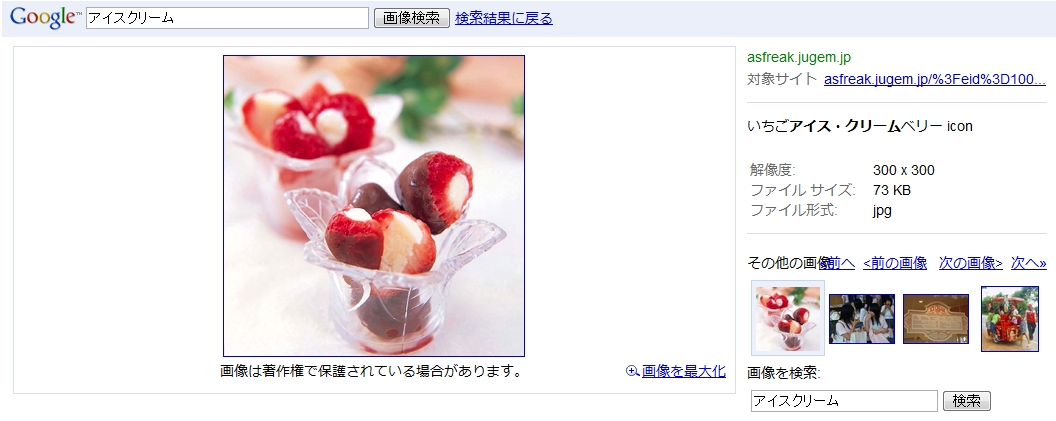Viewport: 1056px width, 421px height.
Task: Open the thumbnail of girls in white uniforms
Action: 861,319
